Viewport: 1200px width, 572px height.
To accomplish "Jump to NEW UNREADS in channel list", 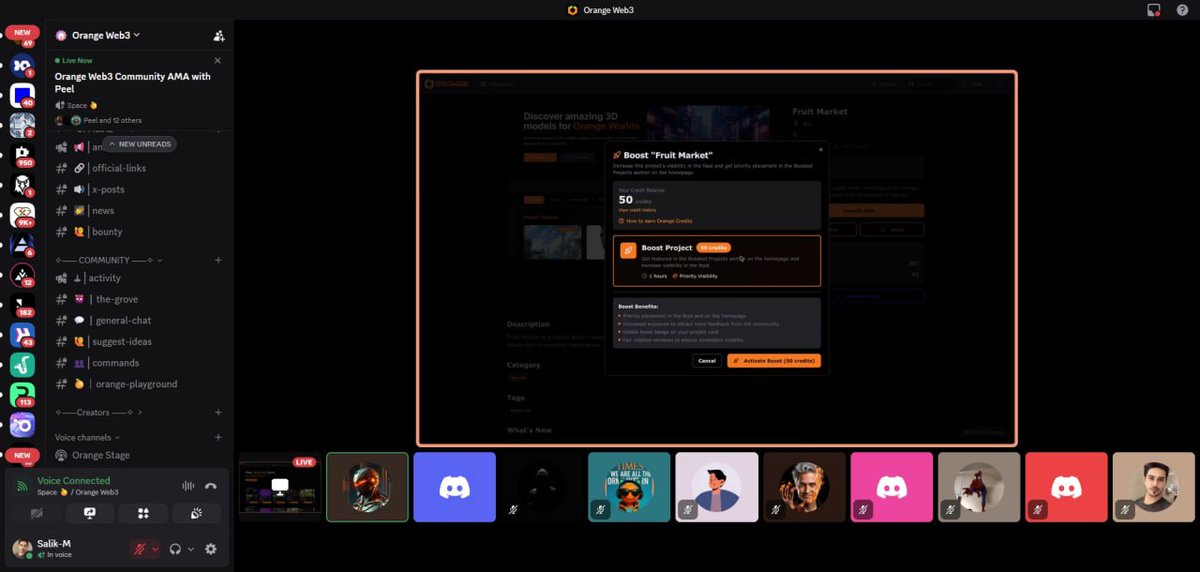I will [140, 144].
